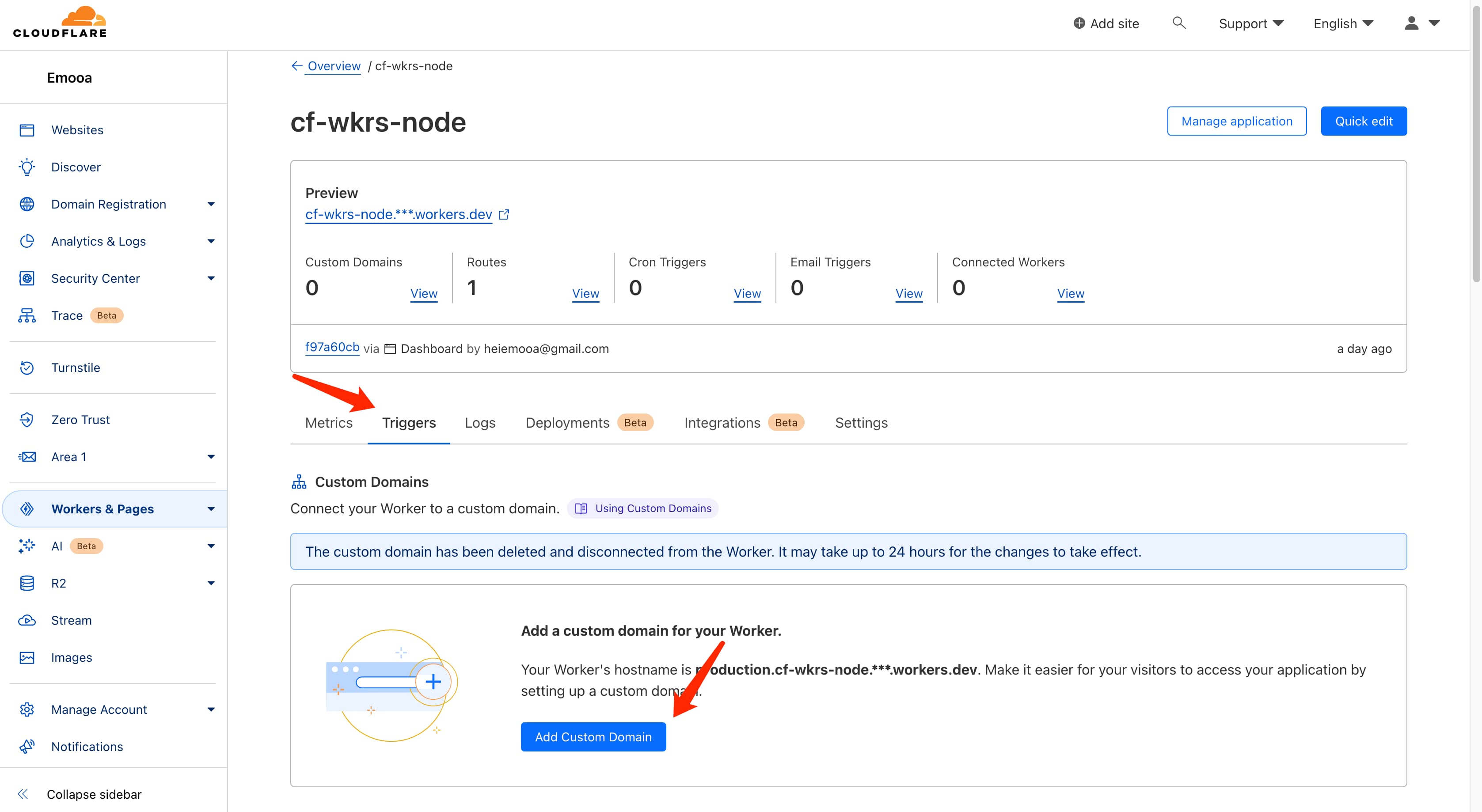
Task: Click the Security Center icon
Action: 27,278
